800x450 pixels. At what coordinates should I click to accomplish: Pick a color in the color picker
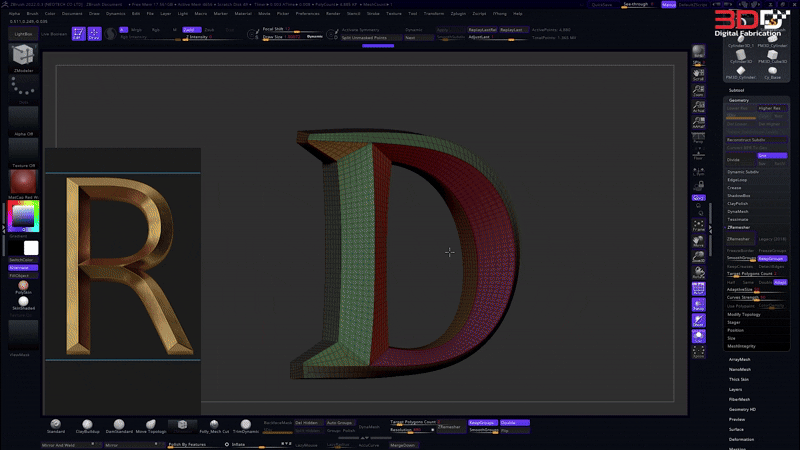click(x=23, y=217)
